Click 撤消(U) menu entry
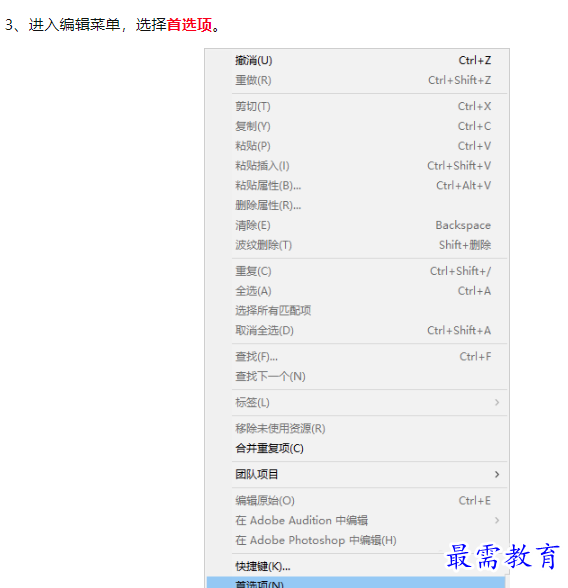 tap(356, 60)
